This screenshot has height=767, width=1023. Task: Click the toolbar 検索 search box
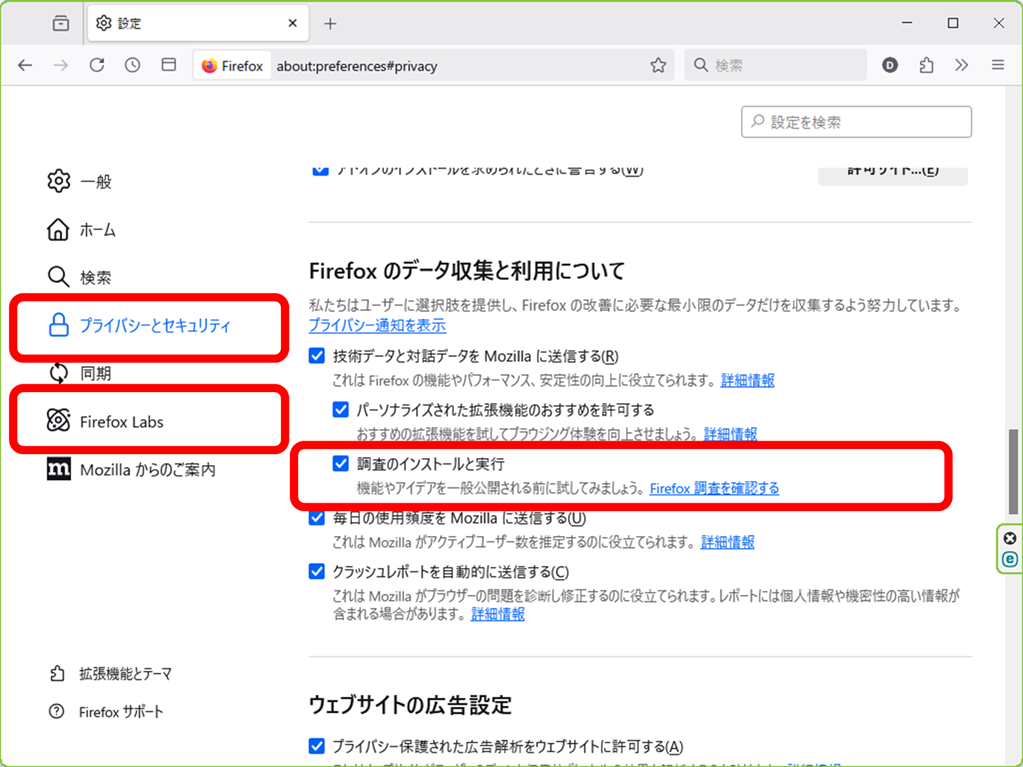tap(775, 65)
